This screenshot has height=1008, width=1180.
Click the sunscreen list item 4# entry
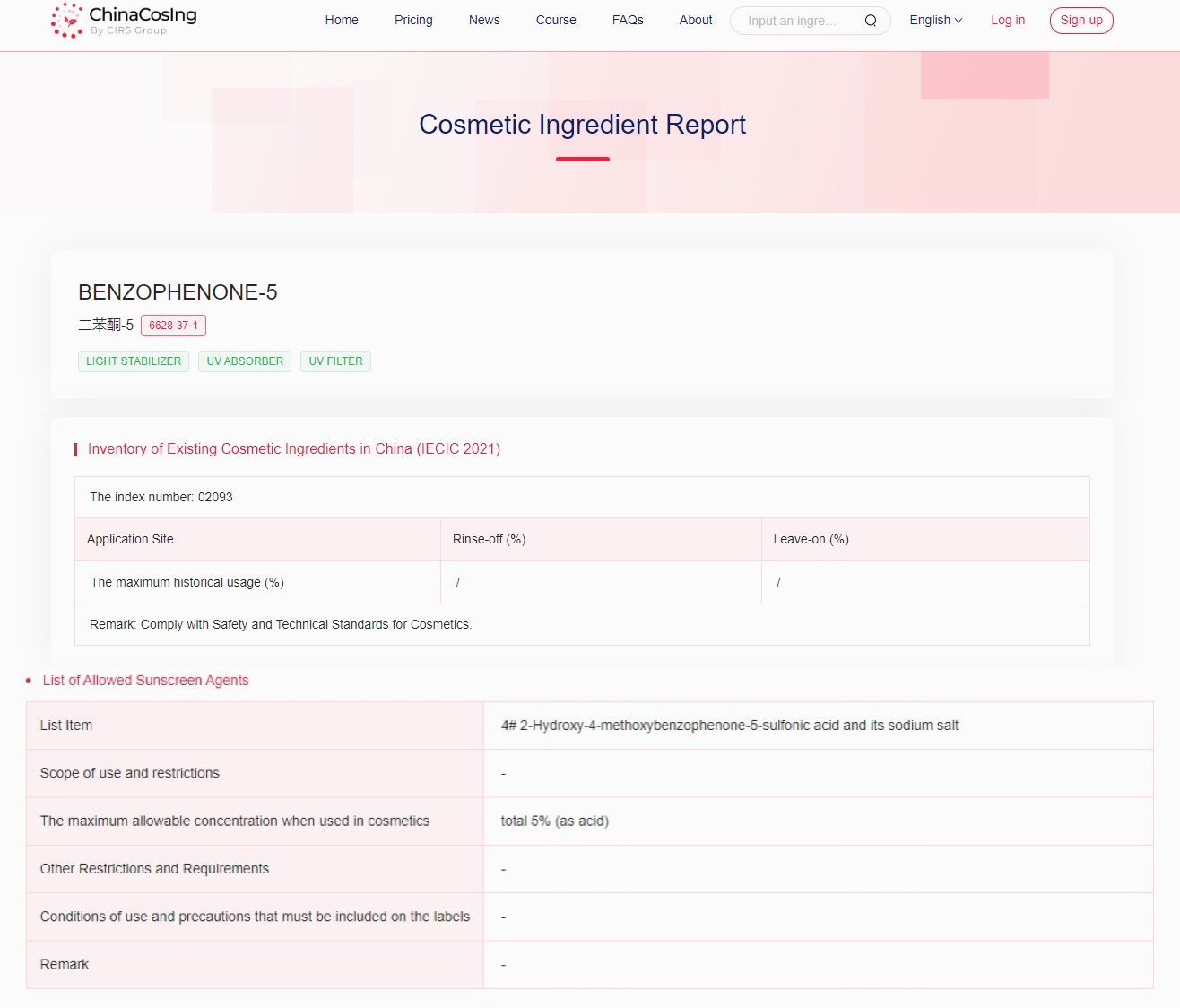click(729, 726)
